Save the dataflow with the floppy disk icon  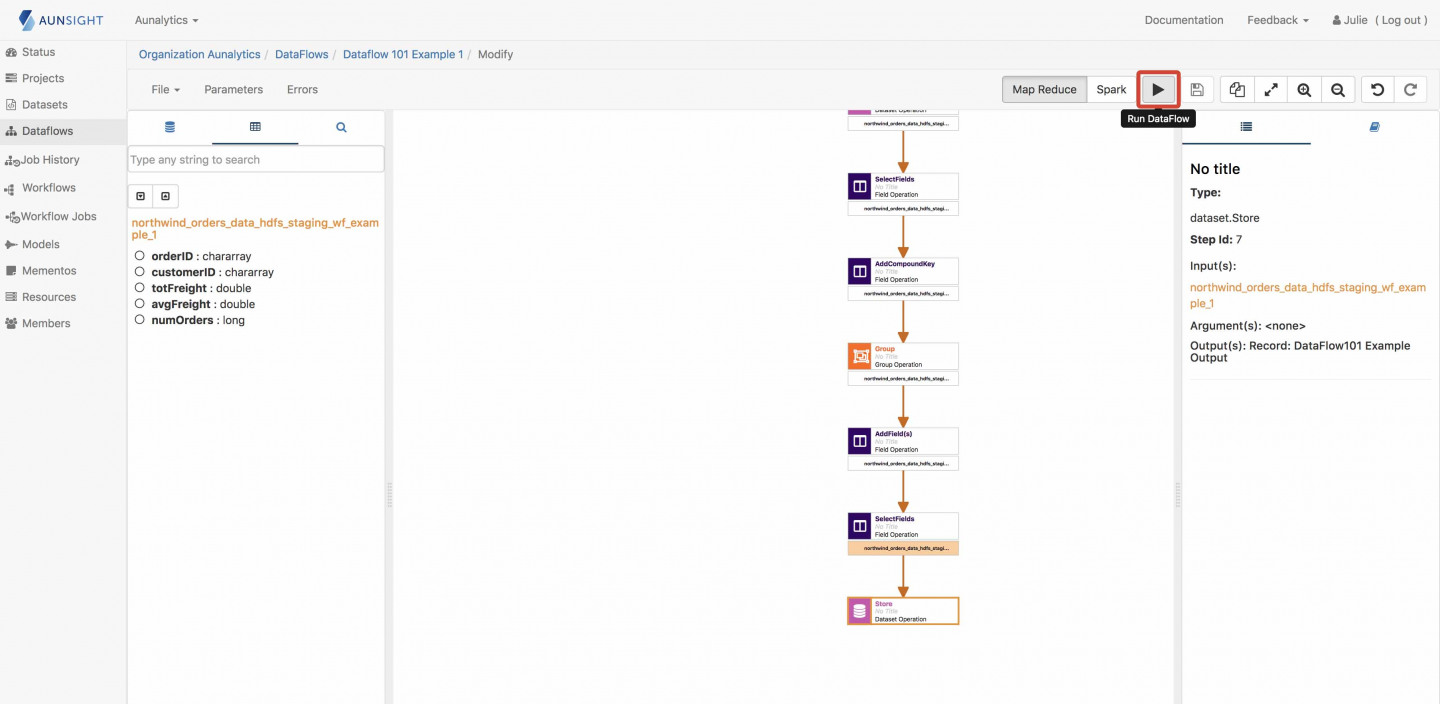1197,89
